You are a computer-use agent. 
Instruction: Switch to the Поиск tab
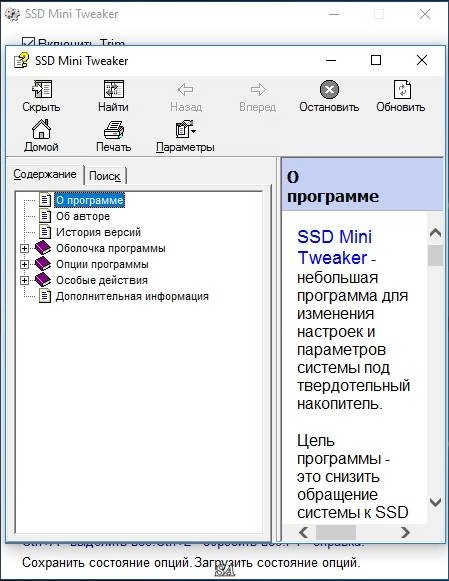point(105,176)
